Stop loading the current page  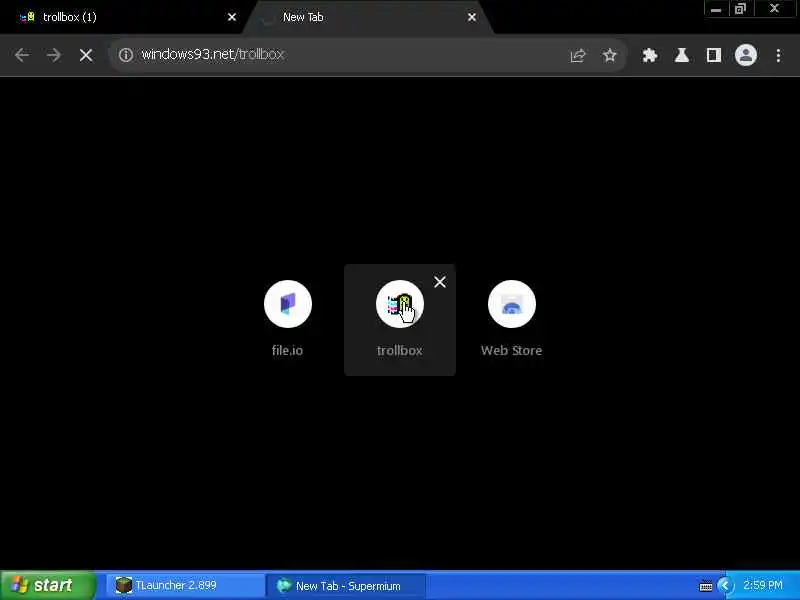coord(86,55)
